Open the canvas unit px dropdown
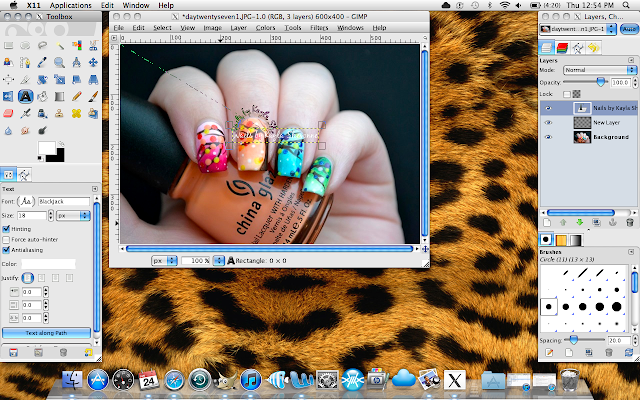This screenshot has height=400, width=640. (164, 260)
